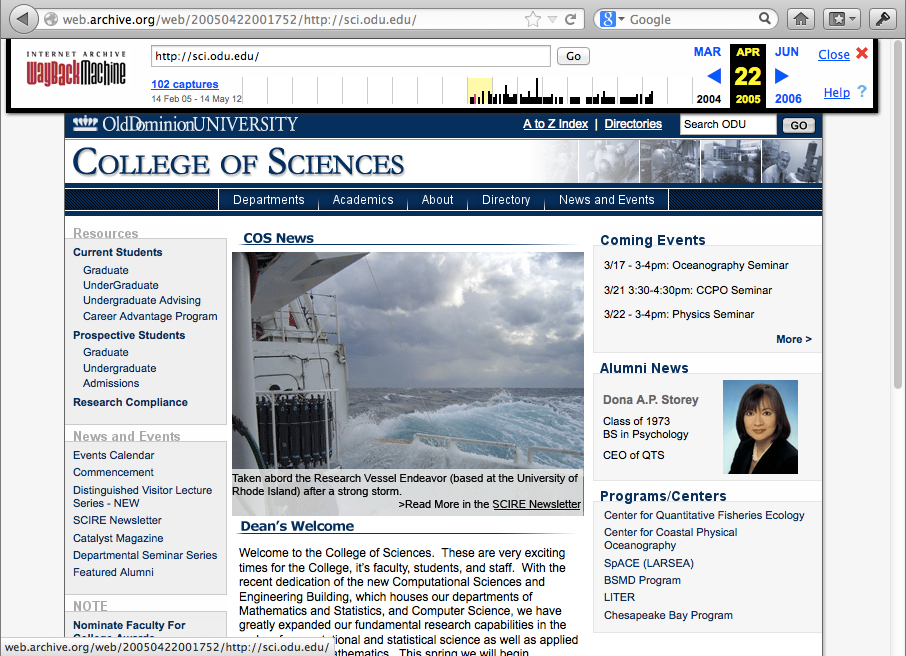Select JUN month in Wayback toolbar
Viewport: 906px width, 656px height.
click(786, 52)
